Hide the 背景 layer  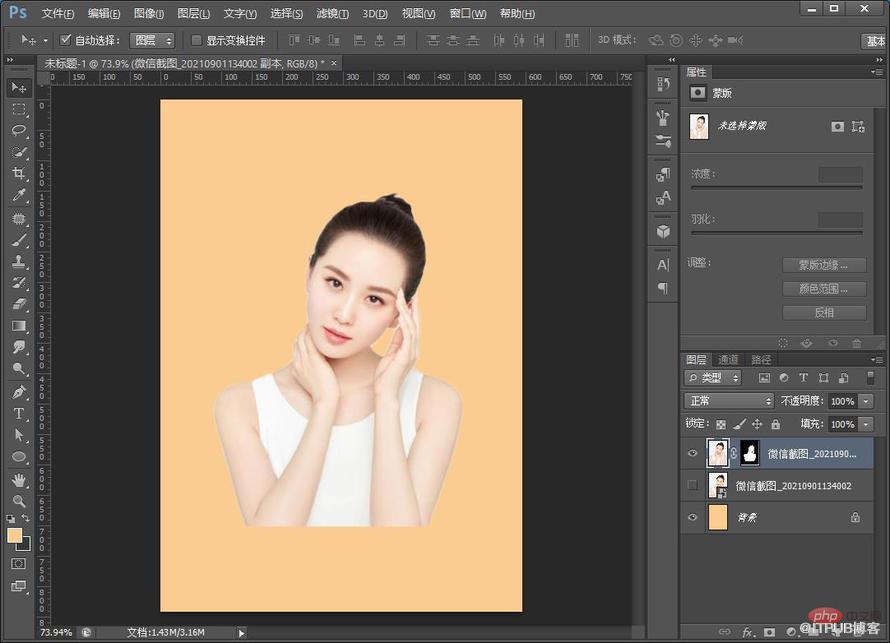click(692, 518)
